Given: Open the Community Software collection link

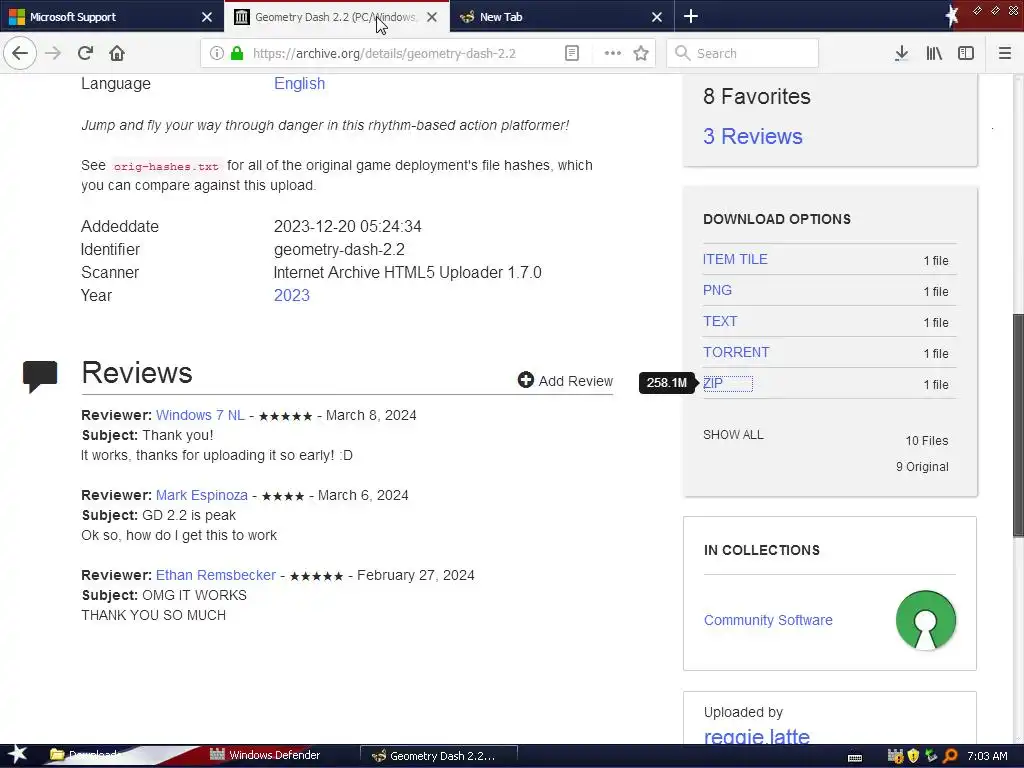Looking at the screenshot, I should pyautogui.click(x=768, y=620).
